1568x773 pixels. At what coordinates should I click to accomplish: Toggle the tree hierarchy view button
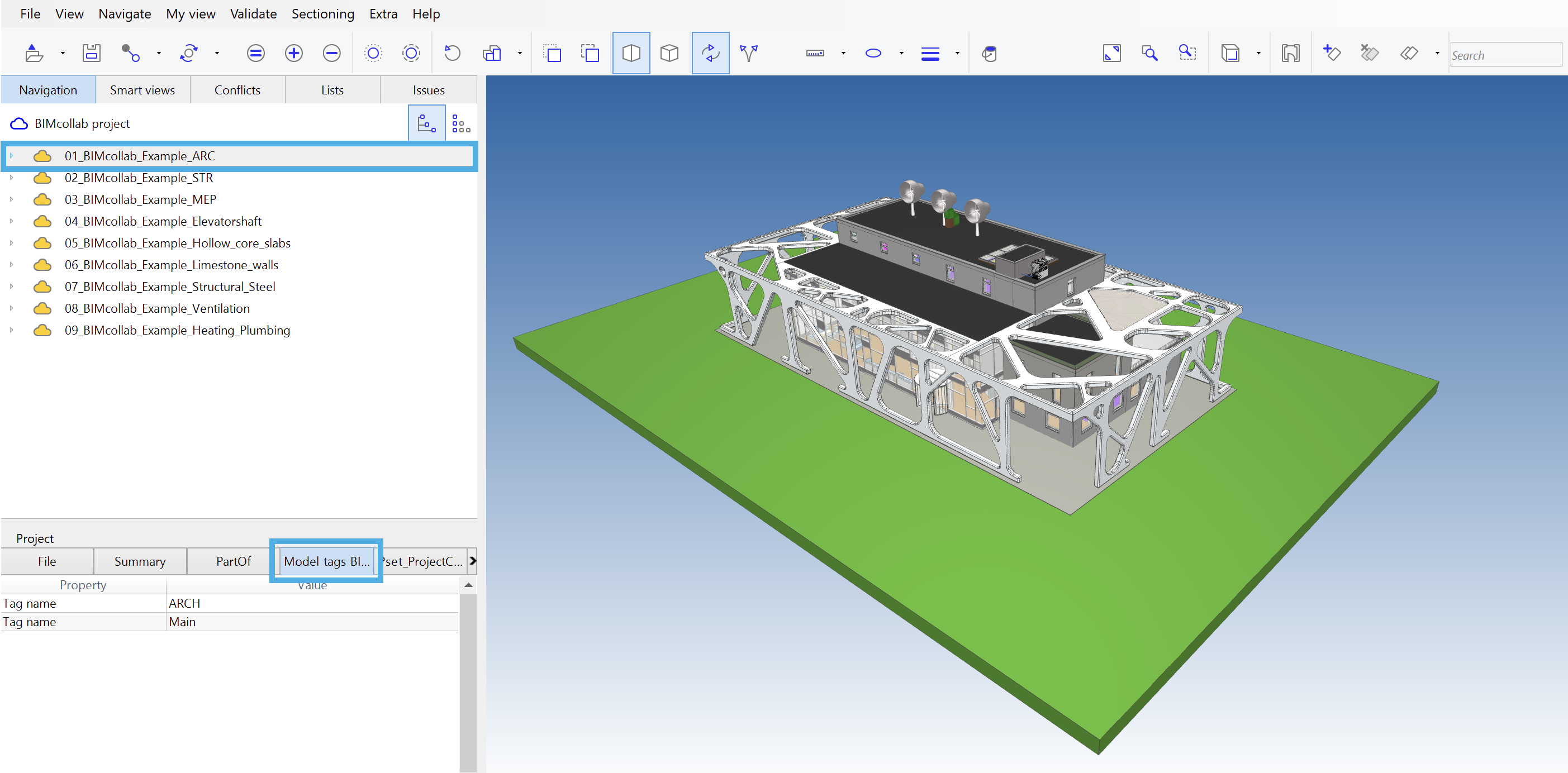[x=426, y=123]
